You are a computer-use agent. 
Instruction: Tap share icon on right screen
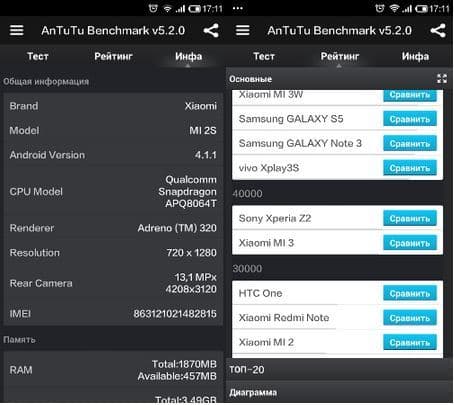pyautogui.click(x=438, y=30)
